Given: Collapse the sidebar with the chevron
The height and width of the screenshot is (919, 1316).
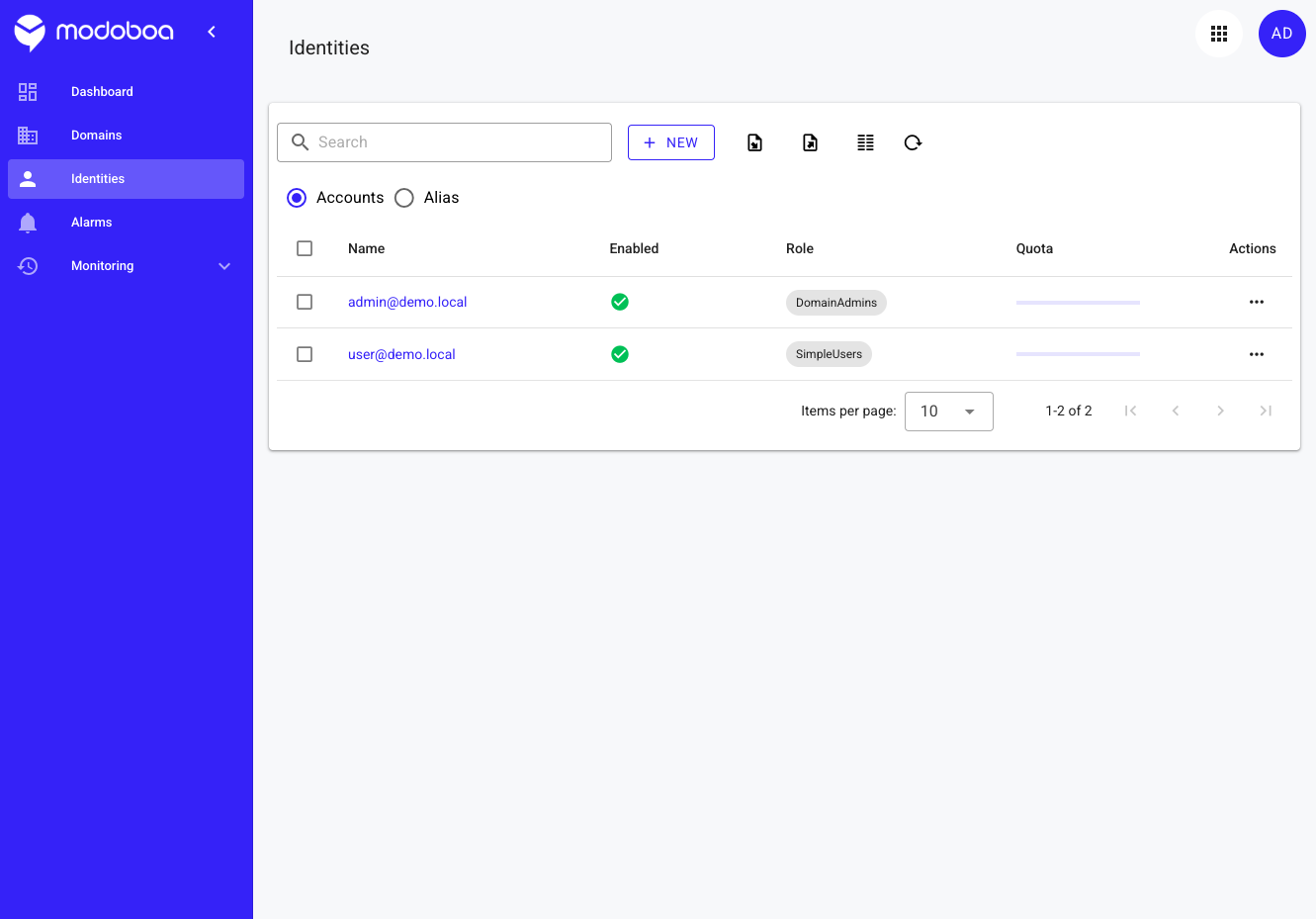Looking at the screenshot, I should pos(212,32).
